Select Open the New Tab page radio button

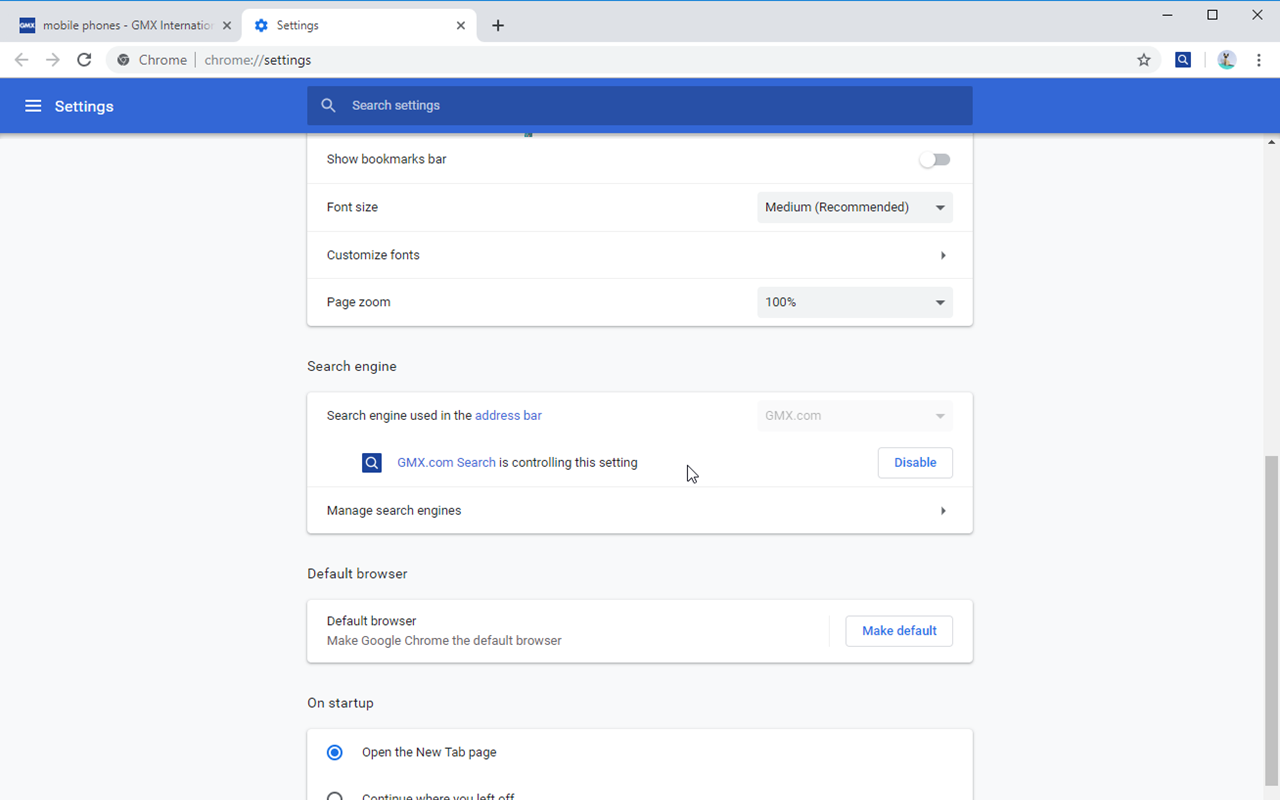click(335, 752)
